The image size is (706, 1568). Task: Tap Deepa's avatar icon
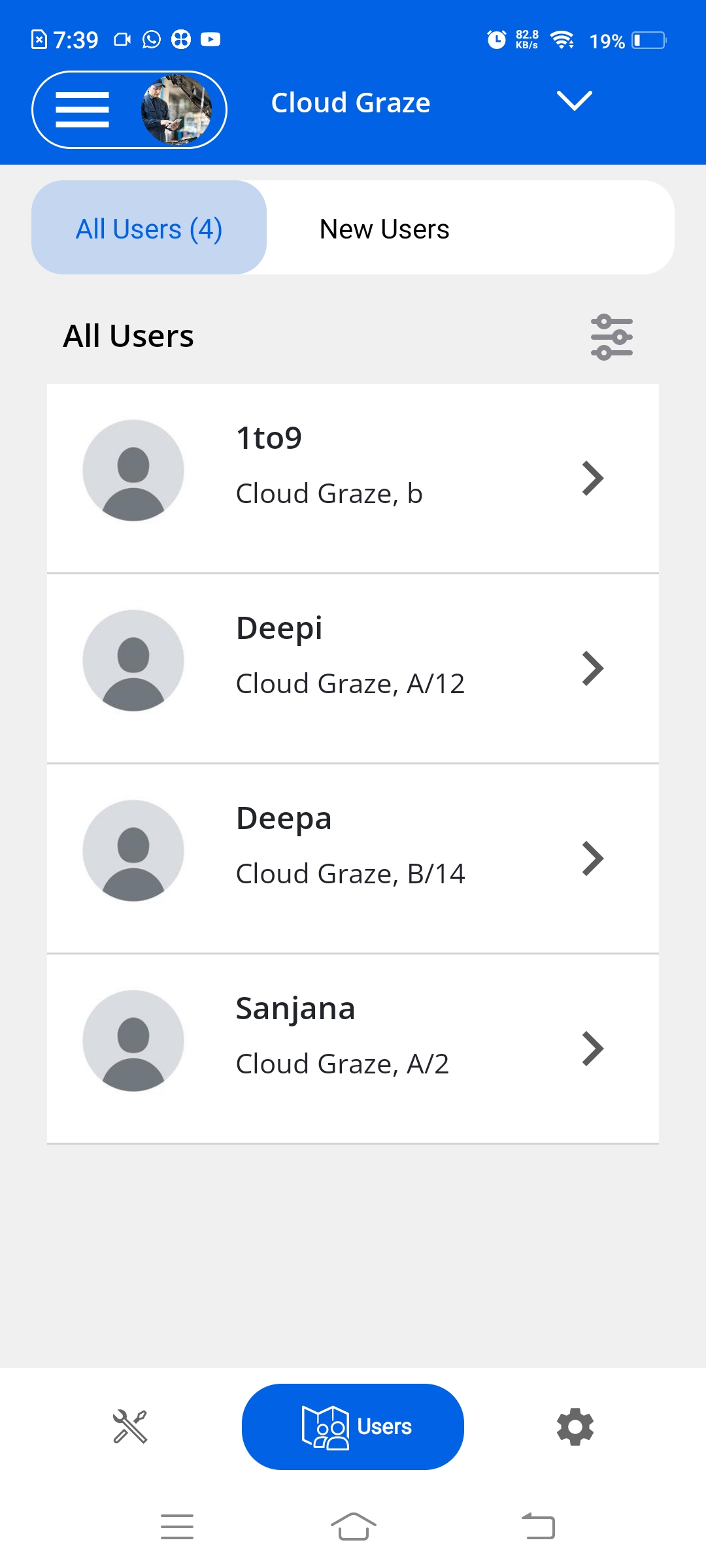coord(133,851)
